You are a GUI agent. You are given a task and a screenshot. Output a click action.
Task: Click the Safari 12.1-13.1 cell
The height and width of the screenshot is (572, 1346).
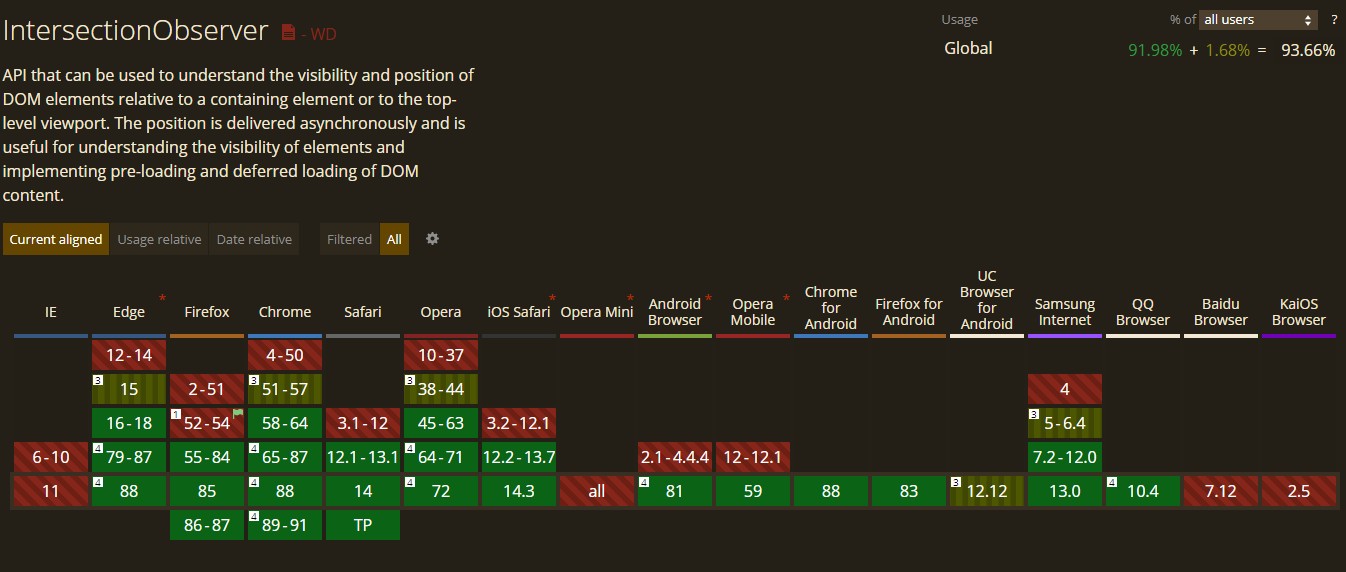[x=363, y=457]
